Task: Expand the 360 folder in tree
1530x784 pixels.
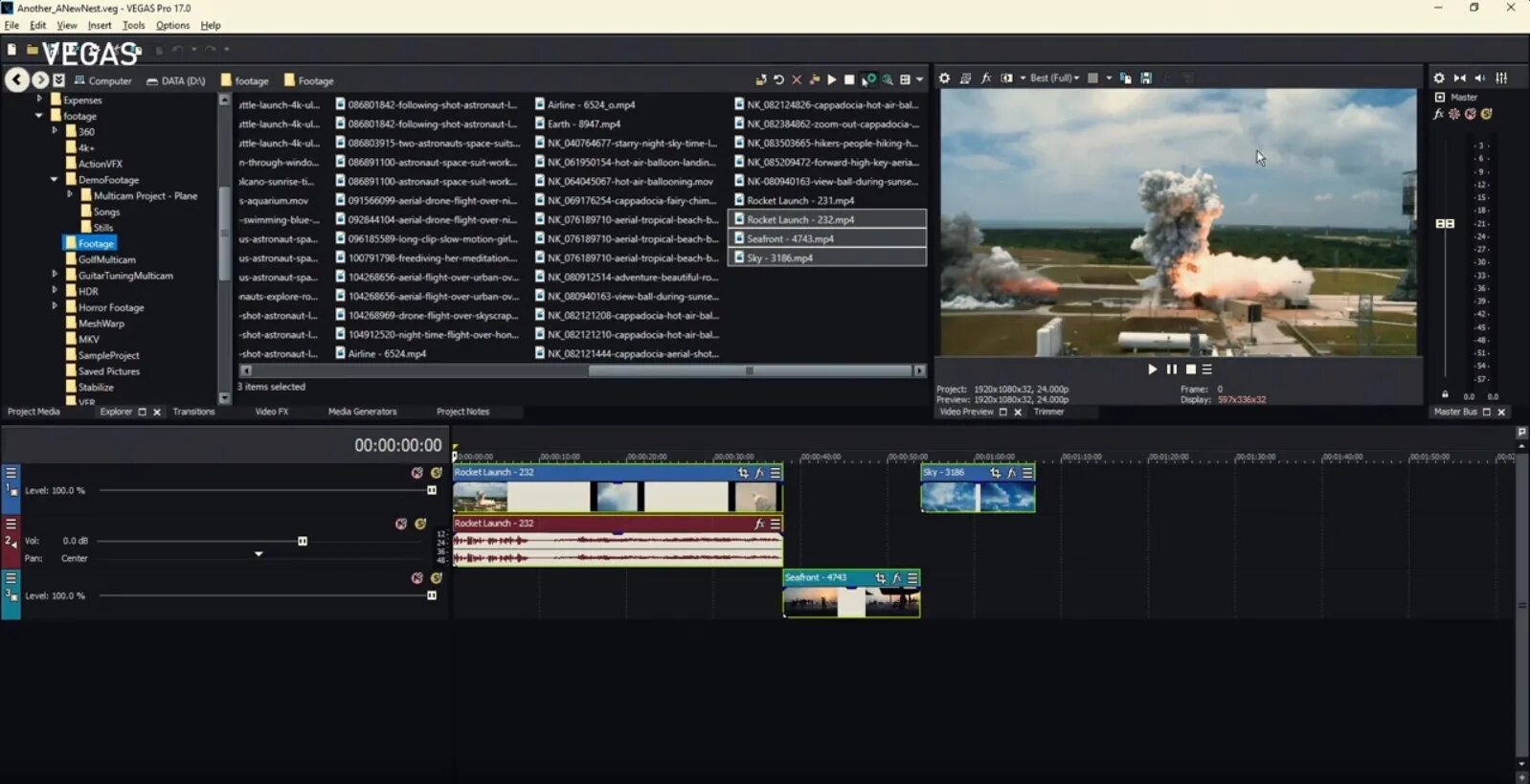Action: click(55, 131)
